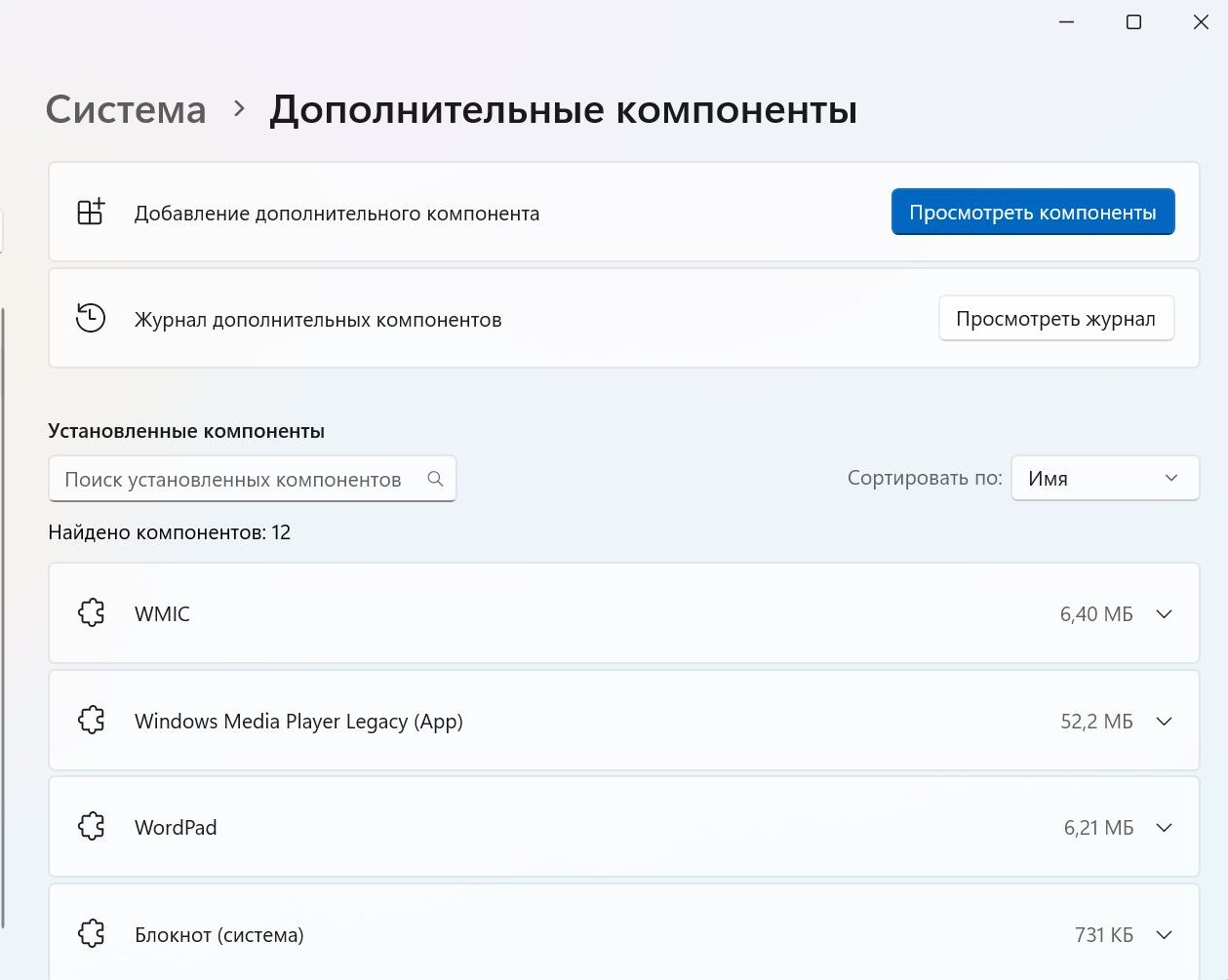
Task: Expand Windows Media Player Legacy details
Action: click(1164, 722)
